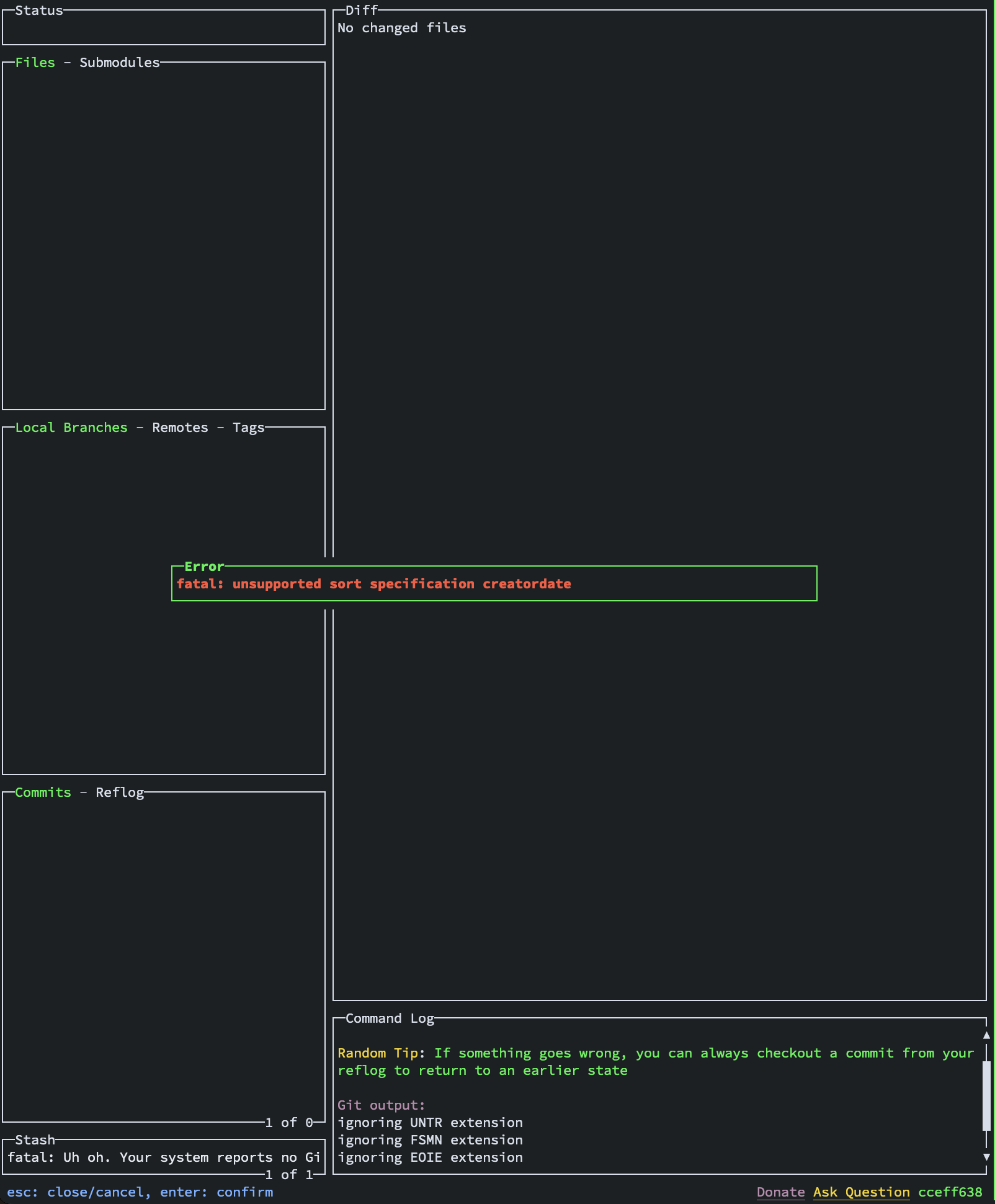Click 'ignoring UNTR extension' log line
Viewport: 995px width, 1204px height.
pyautogui.click(x=430, y=1123)
